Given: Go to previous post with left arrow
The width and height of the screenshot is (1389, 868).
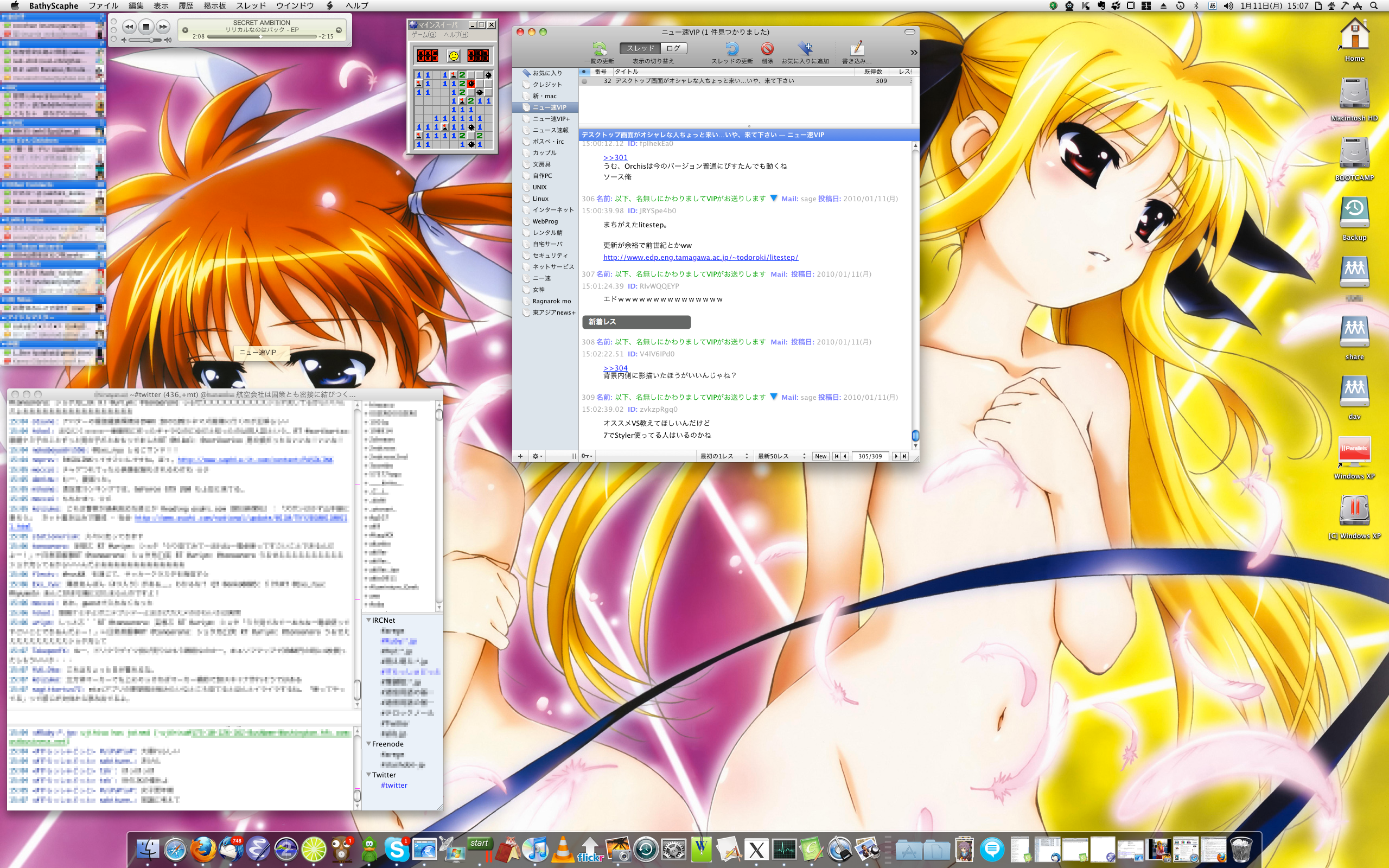Looking at the screenshot, I should click(845, 456).
